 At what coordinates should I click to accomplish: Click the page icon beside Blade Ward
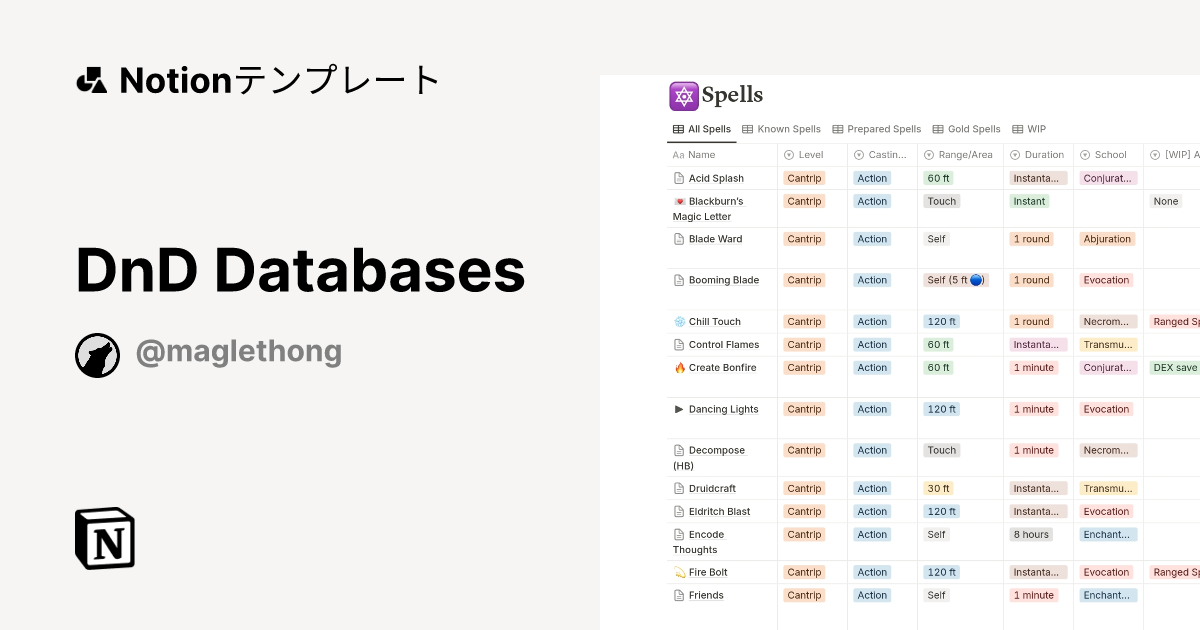click(x=679, y=239)
